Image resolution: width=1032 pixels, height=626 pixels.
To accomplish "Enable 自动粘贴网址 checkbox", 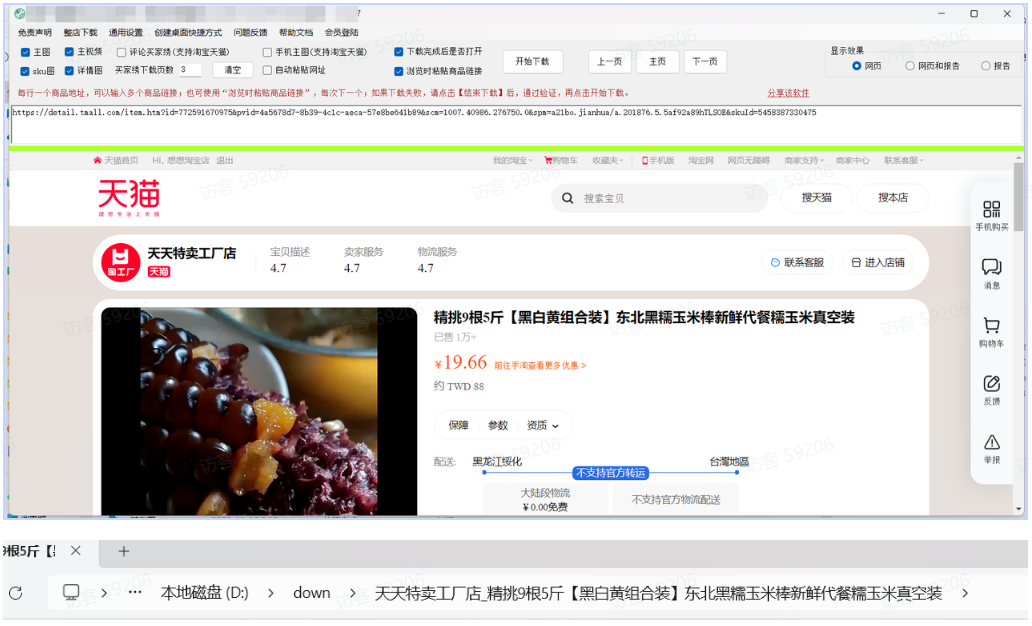I will (267, 70).
